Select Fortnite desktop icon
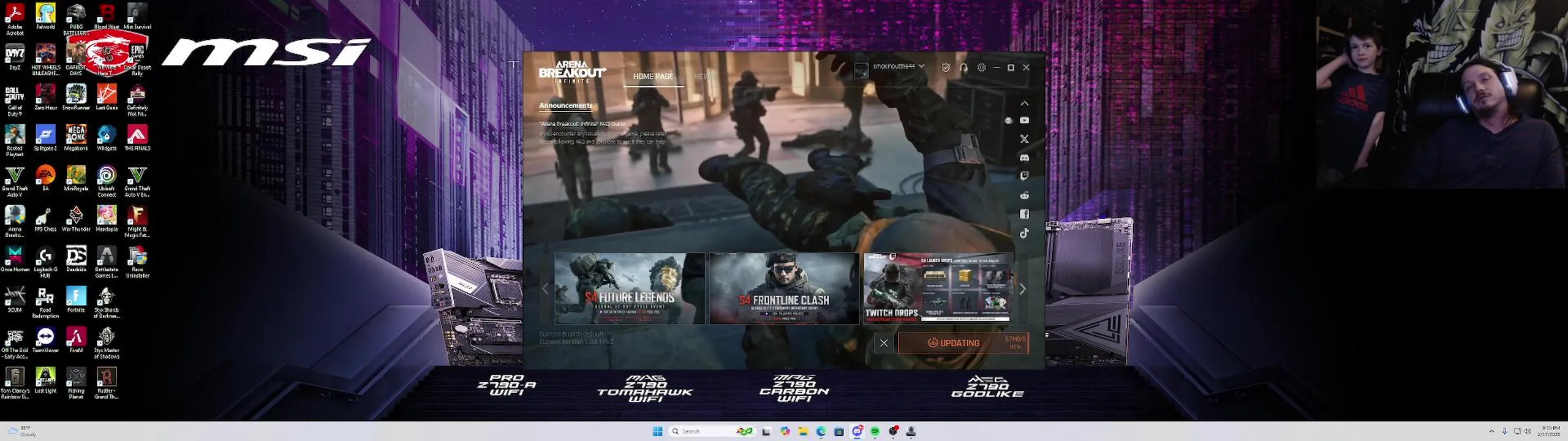This screenshot has height=441, width=1568. (x=76, y=300)
